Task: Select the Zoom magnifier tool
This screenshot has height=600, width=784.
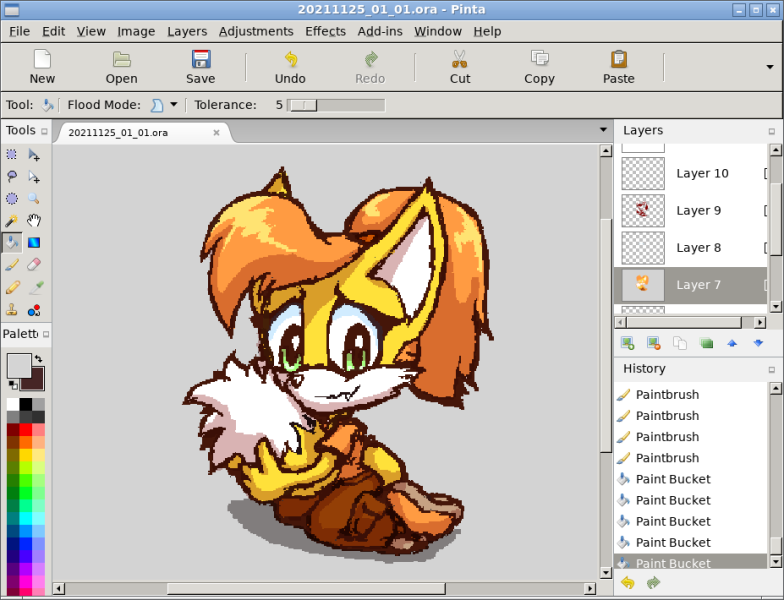Action: [x=34, y=198]
